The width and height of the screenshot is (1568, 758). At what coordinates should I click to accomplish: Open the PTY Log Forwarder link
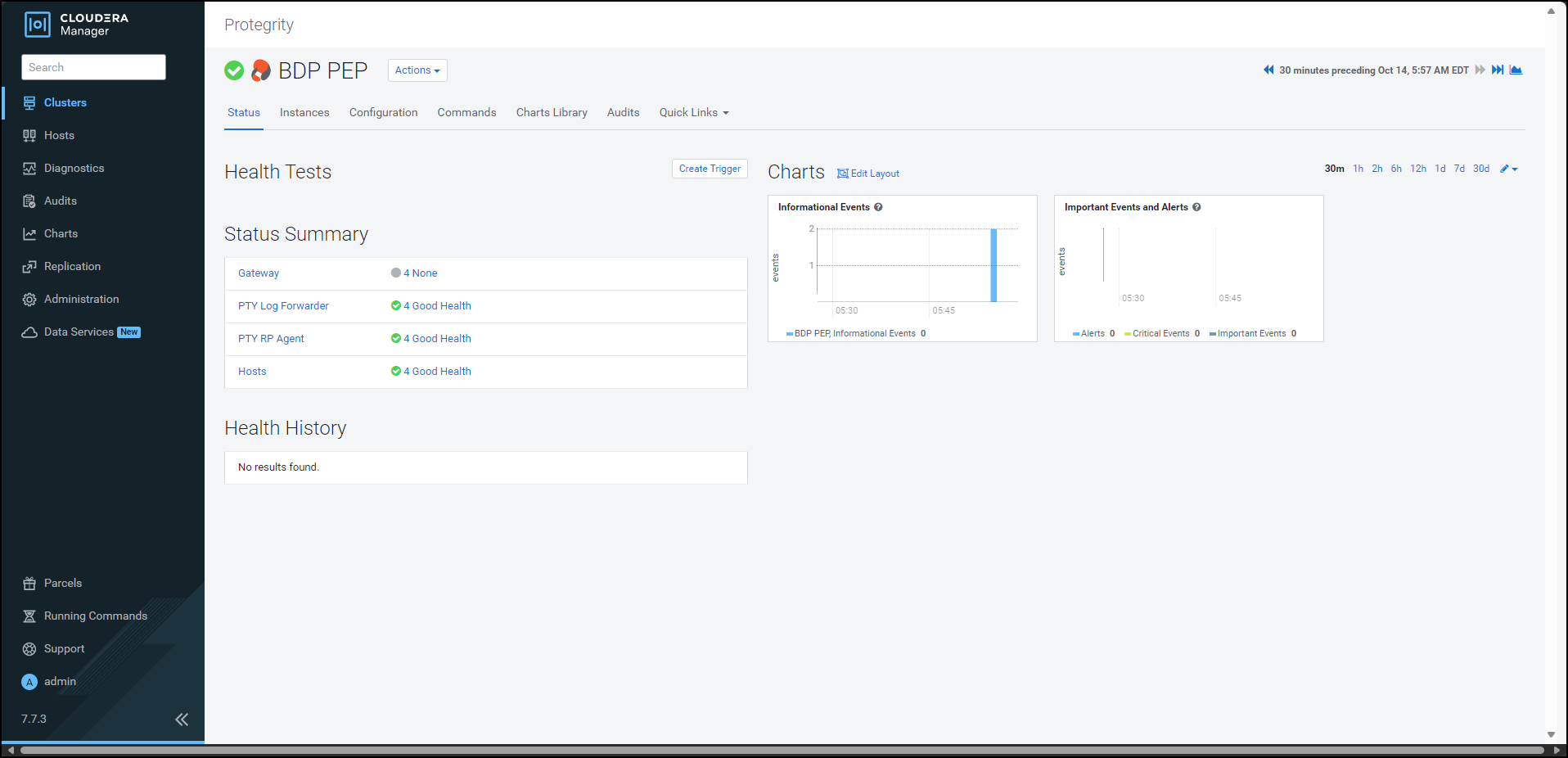tap(283, 306)
